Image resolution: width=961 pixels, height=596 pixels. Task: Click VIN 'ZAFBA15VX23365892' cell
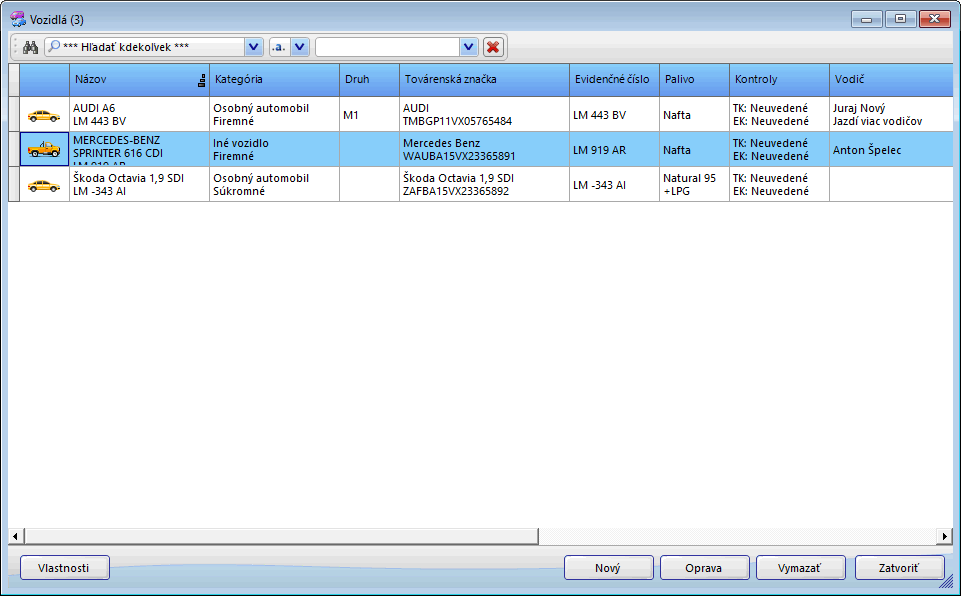tap(484, 185)
